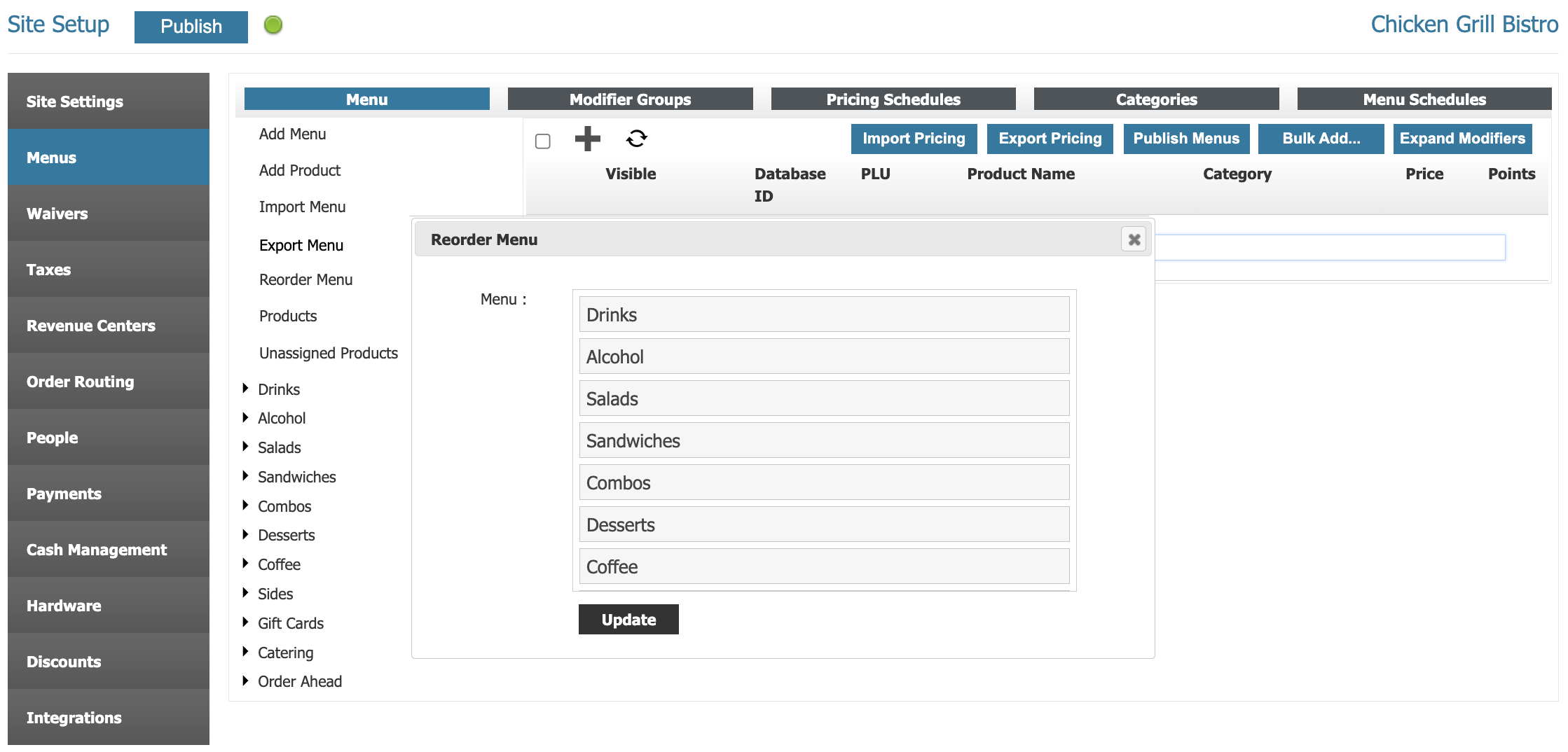Click the Add Product link
This screenshot has height=752, width=1568.
pos(300,170)
